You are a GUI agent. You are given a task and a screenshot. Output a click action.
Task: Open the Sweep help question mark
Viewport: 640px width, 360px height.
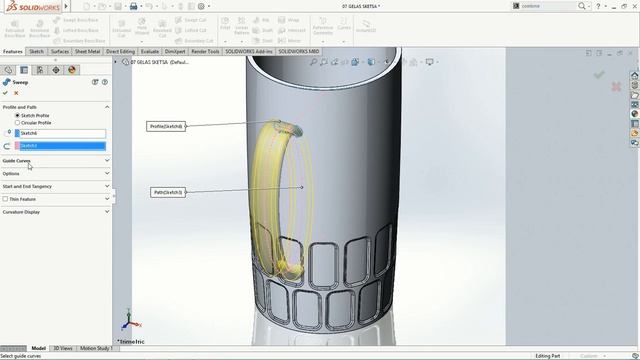click(105, 82)
